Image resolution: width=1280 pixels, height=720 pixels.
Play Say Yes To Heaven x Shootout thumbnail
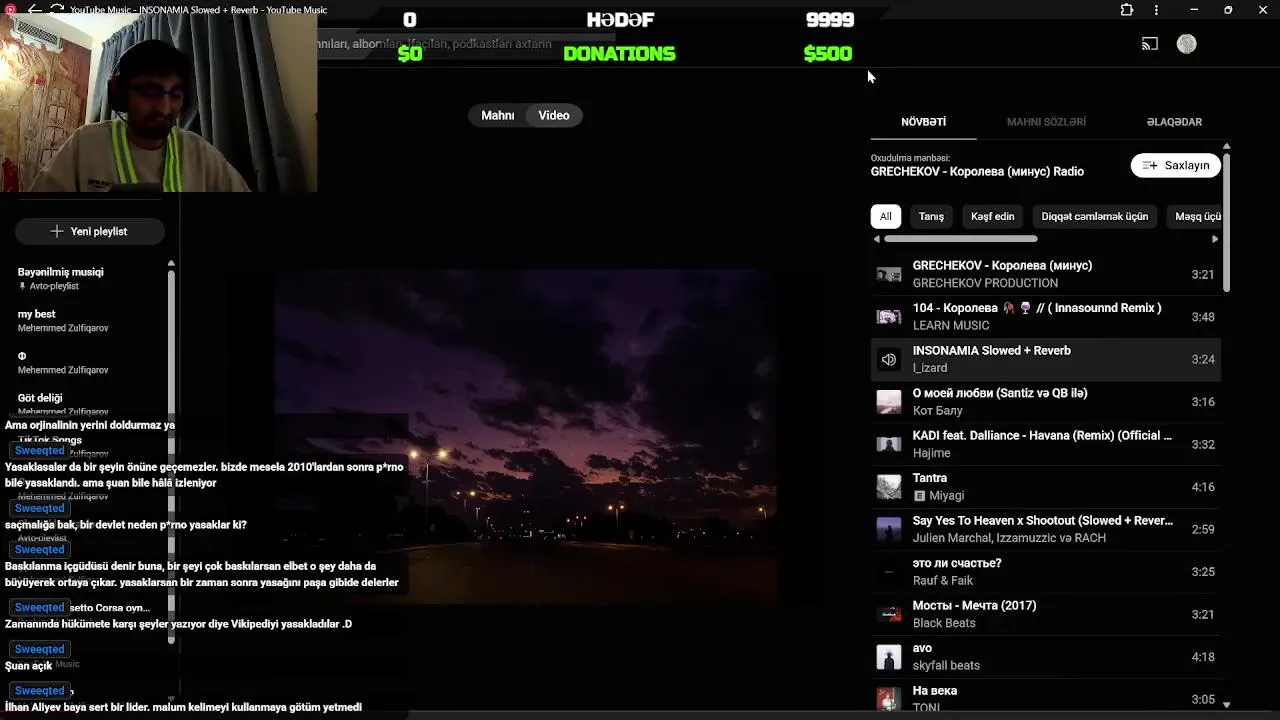tap(889, 529)
